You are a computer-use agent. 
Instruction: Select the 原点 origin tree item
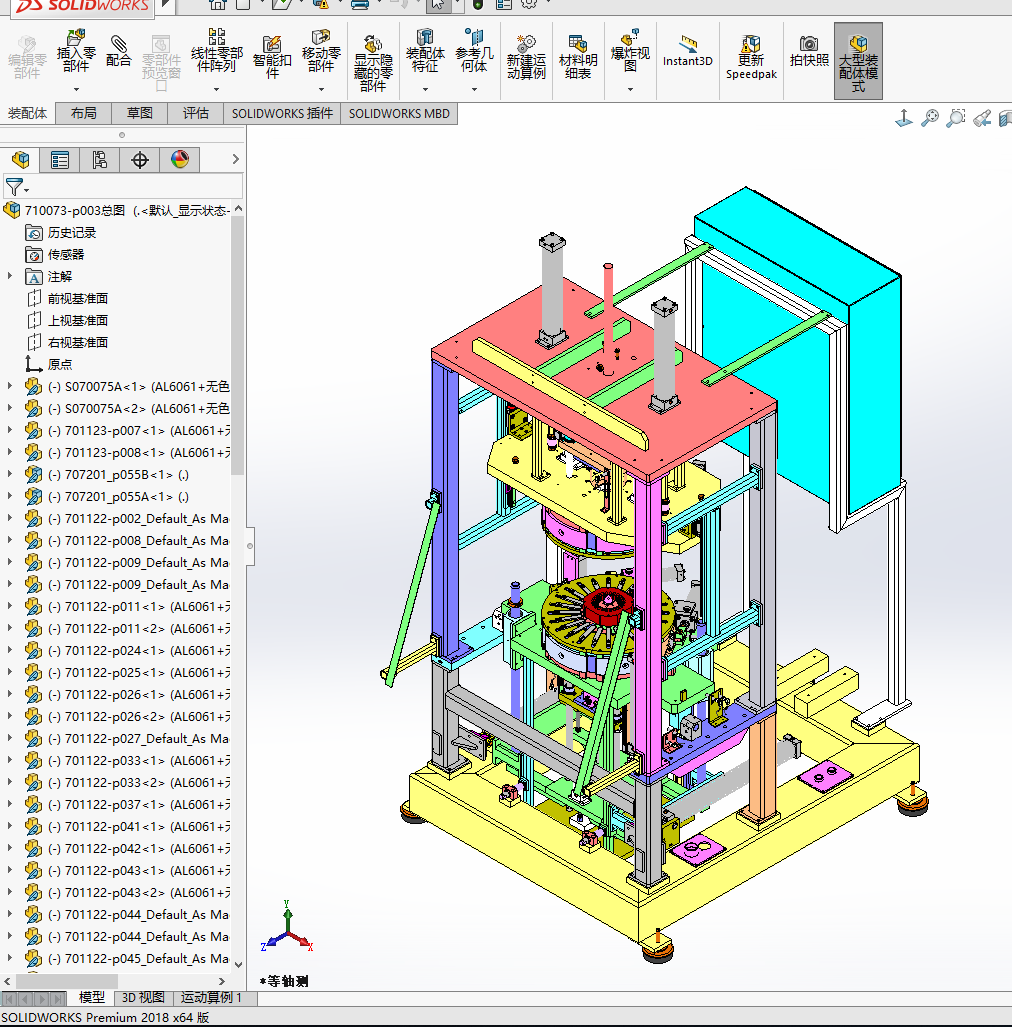[x=59, y=364]
